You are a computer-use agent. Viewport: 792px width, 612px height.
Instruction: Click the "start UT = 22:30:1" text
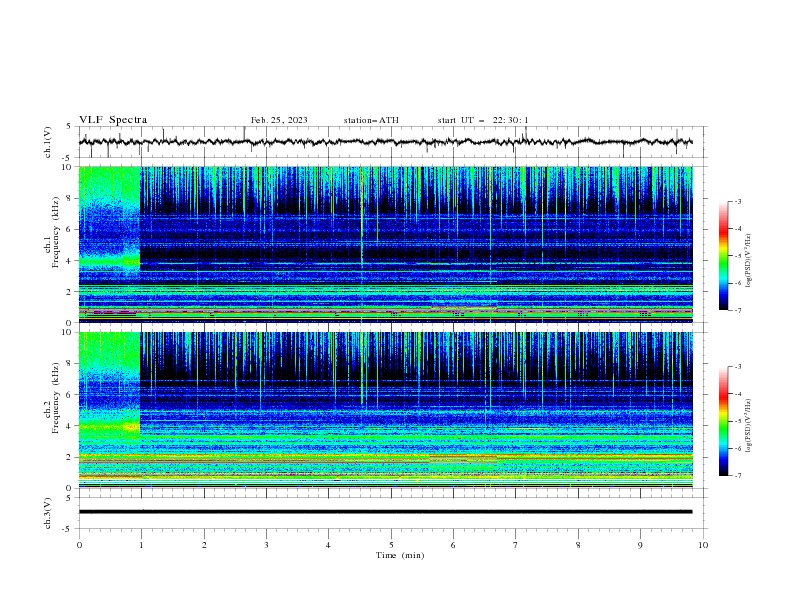click(483, 120)
